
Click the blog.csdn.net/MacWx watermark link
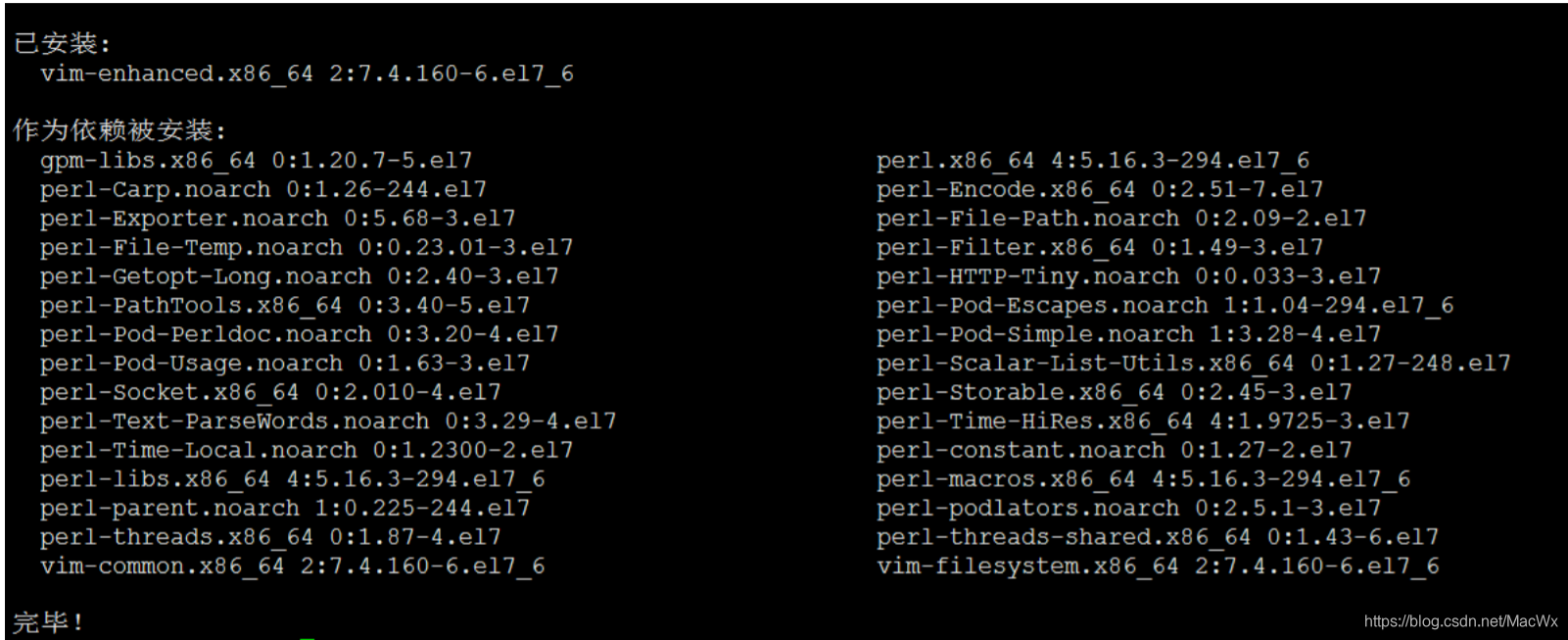click(1459, 620)
